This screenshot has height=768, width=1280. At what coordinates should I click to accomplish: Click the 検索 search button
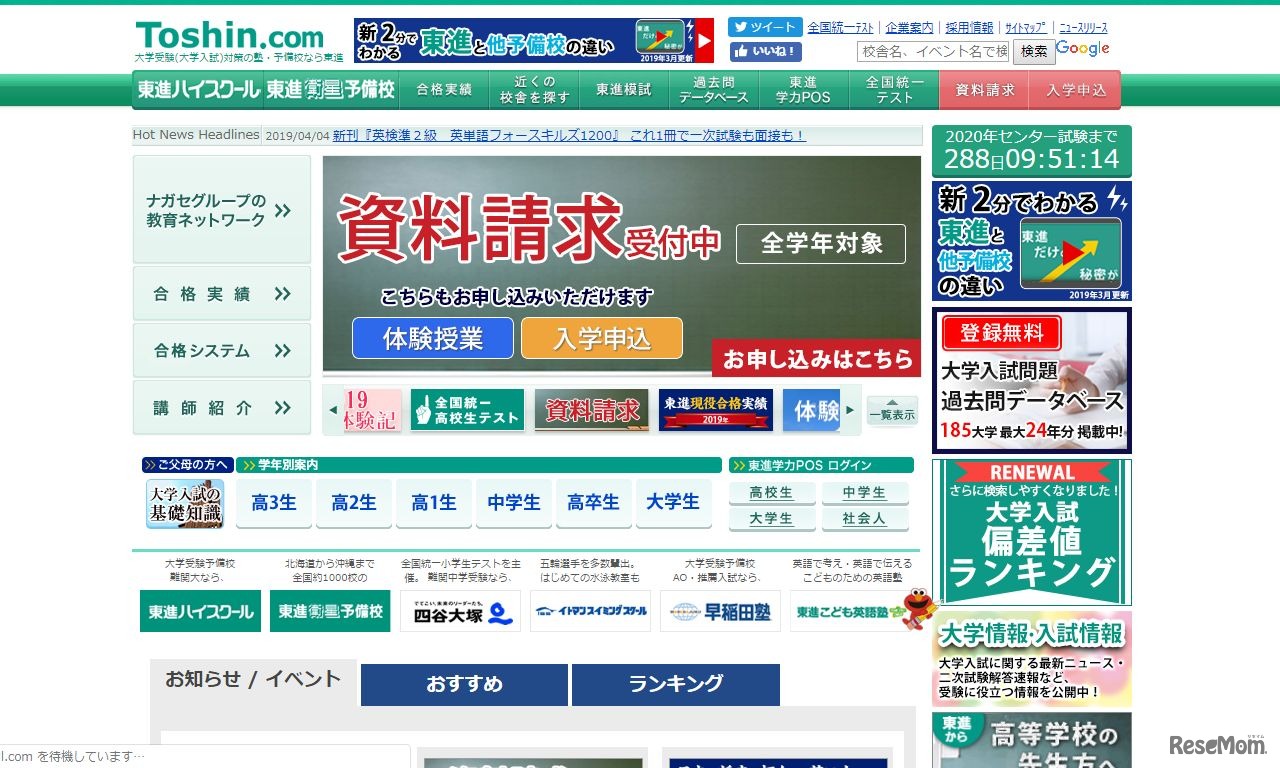pos(1034,51)
